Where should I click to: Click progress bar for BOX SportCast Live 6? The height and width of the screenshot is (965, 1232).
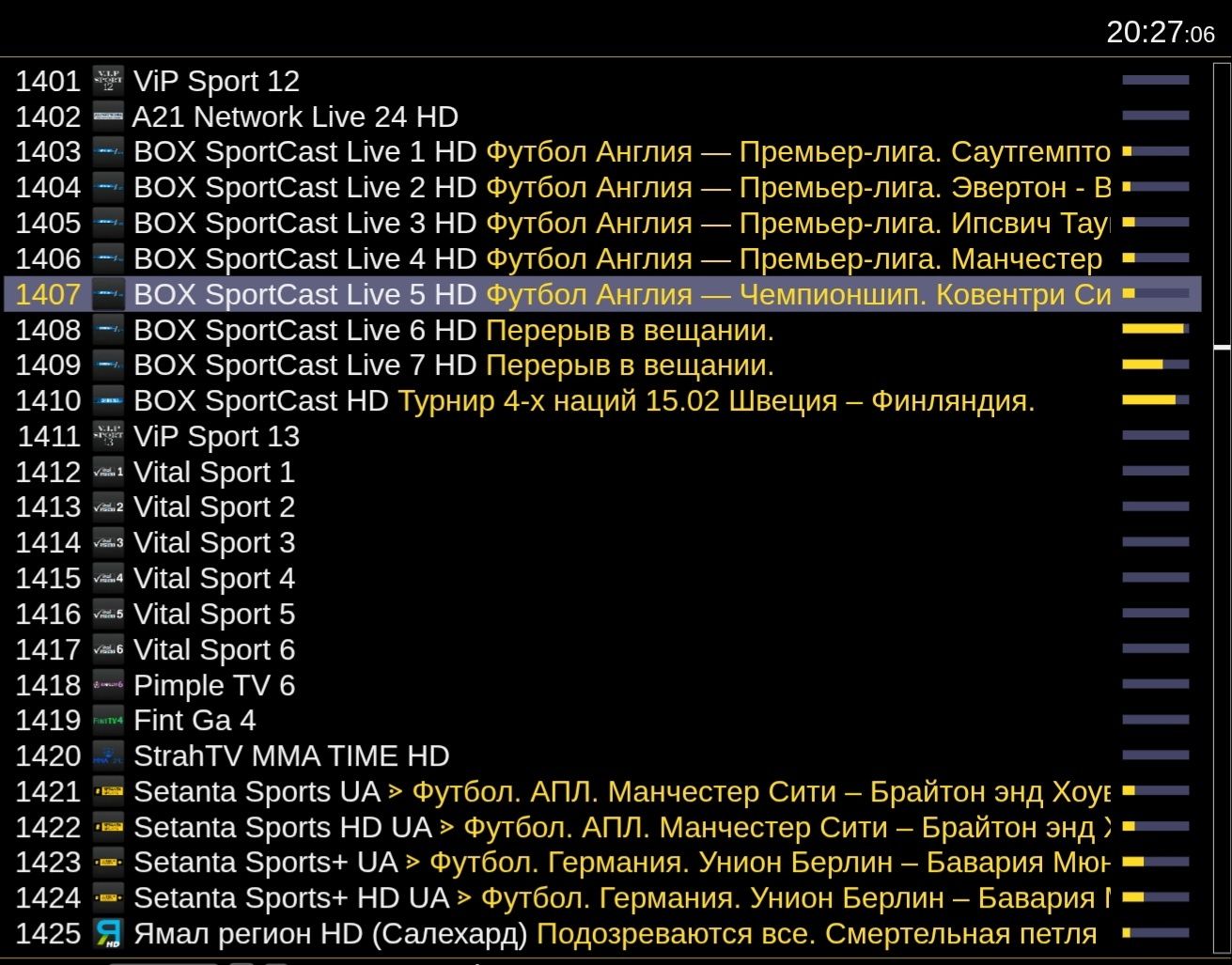tap(1156, 329)
